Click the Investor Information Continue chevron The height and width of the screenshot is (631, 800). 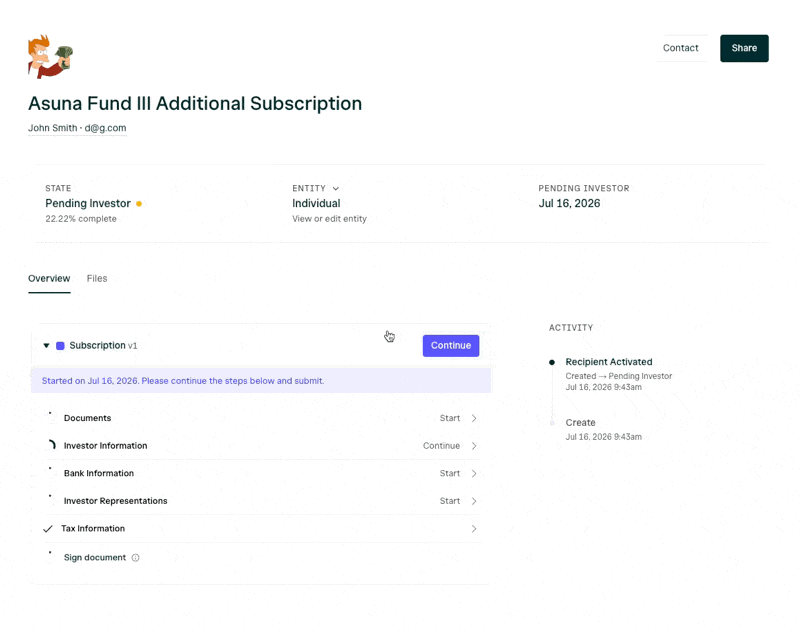tap(474, 446)
